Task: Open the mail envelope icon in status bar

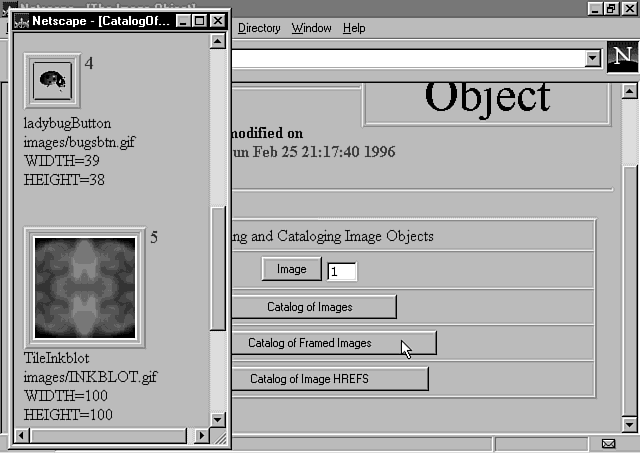Action: point(608,443)
